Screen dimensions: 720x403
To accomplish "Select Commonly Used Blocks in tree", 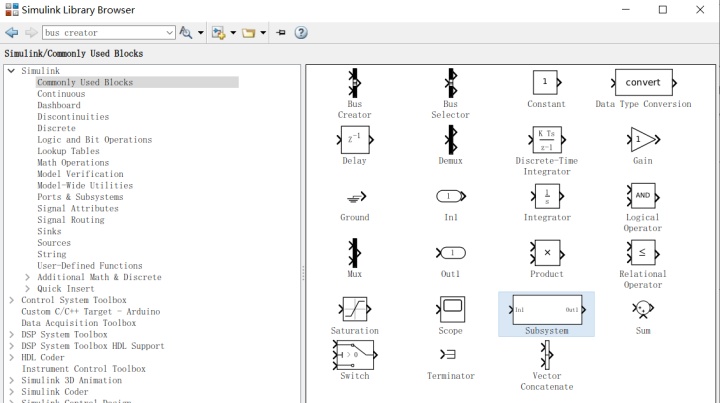I will pos(85,82).
